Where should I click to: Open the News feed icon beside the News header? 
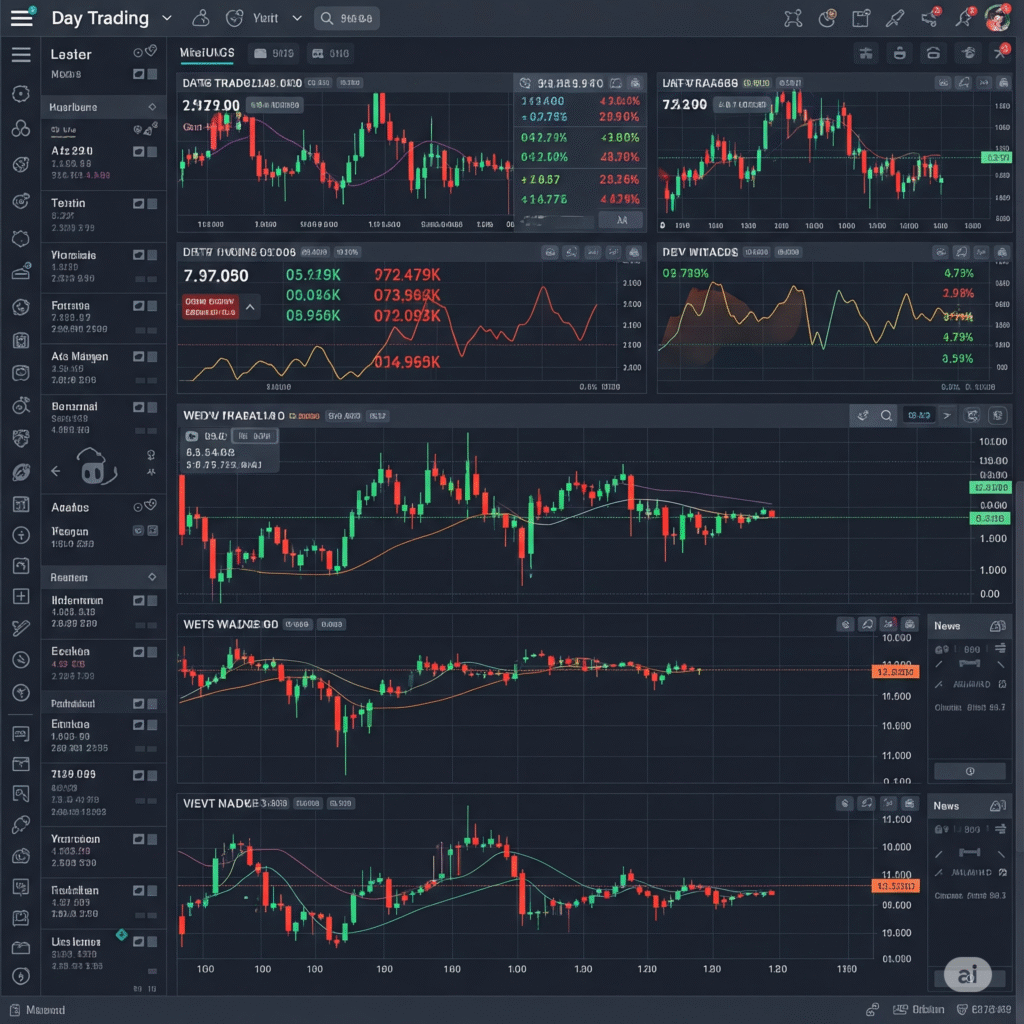pos(998,626)
